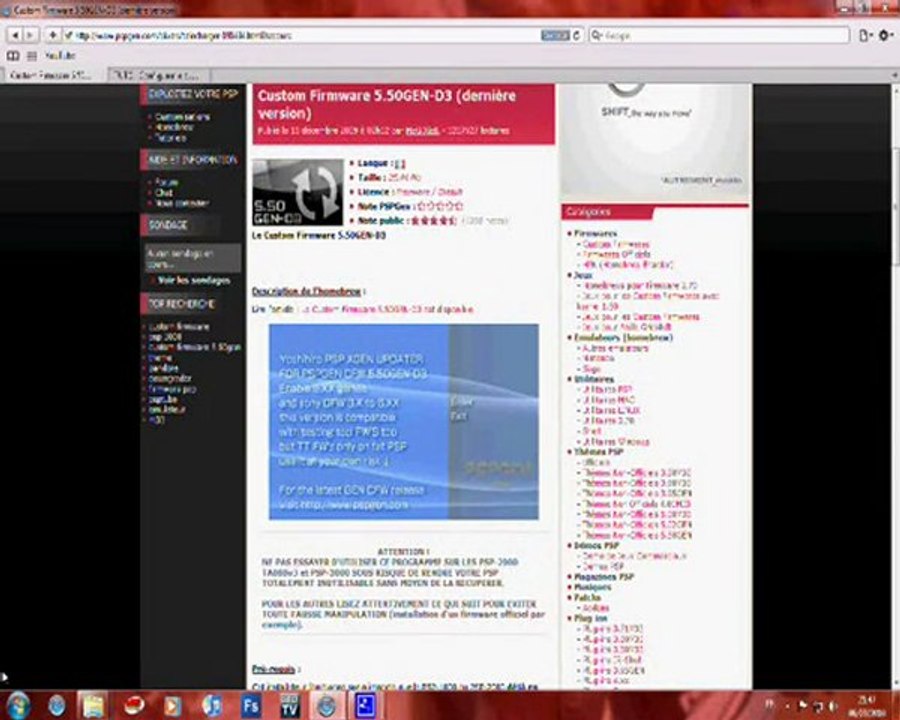Click the globe icon beside Start
The width and height of the screenshot is (900, 720).
pos(57,706)
